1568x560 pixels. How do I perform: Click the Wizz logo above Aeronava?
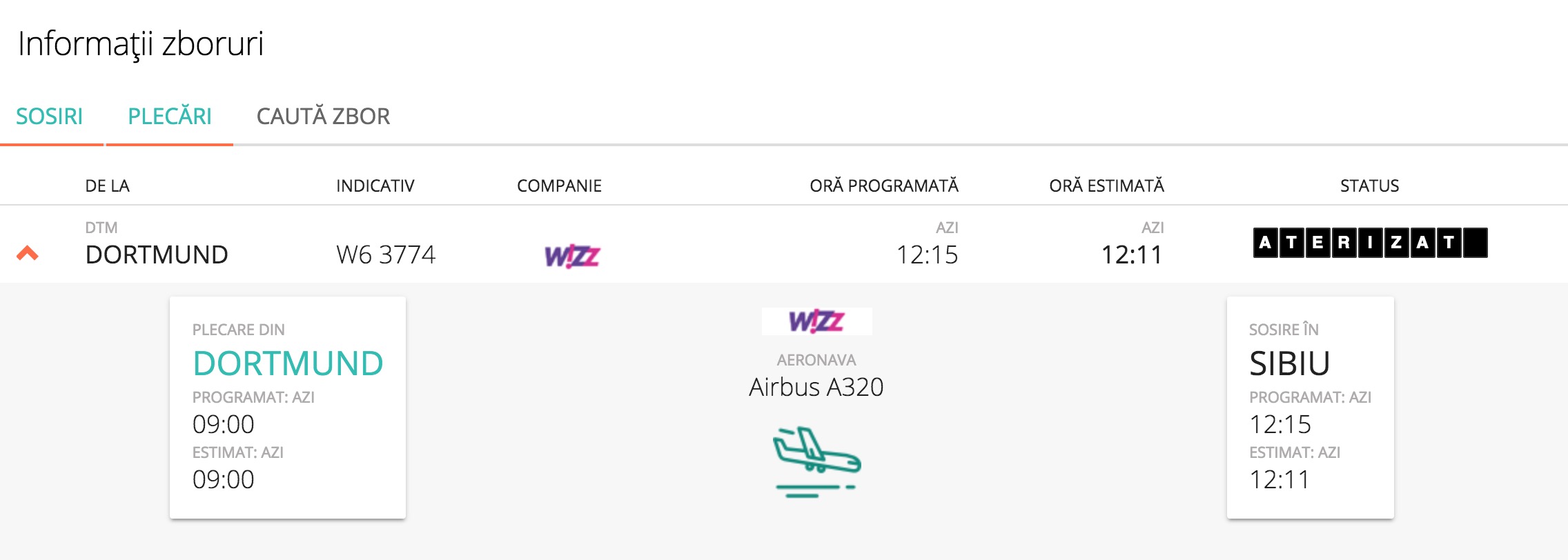[x=816, y=321]
